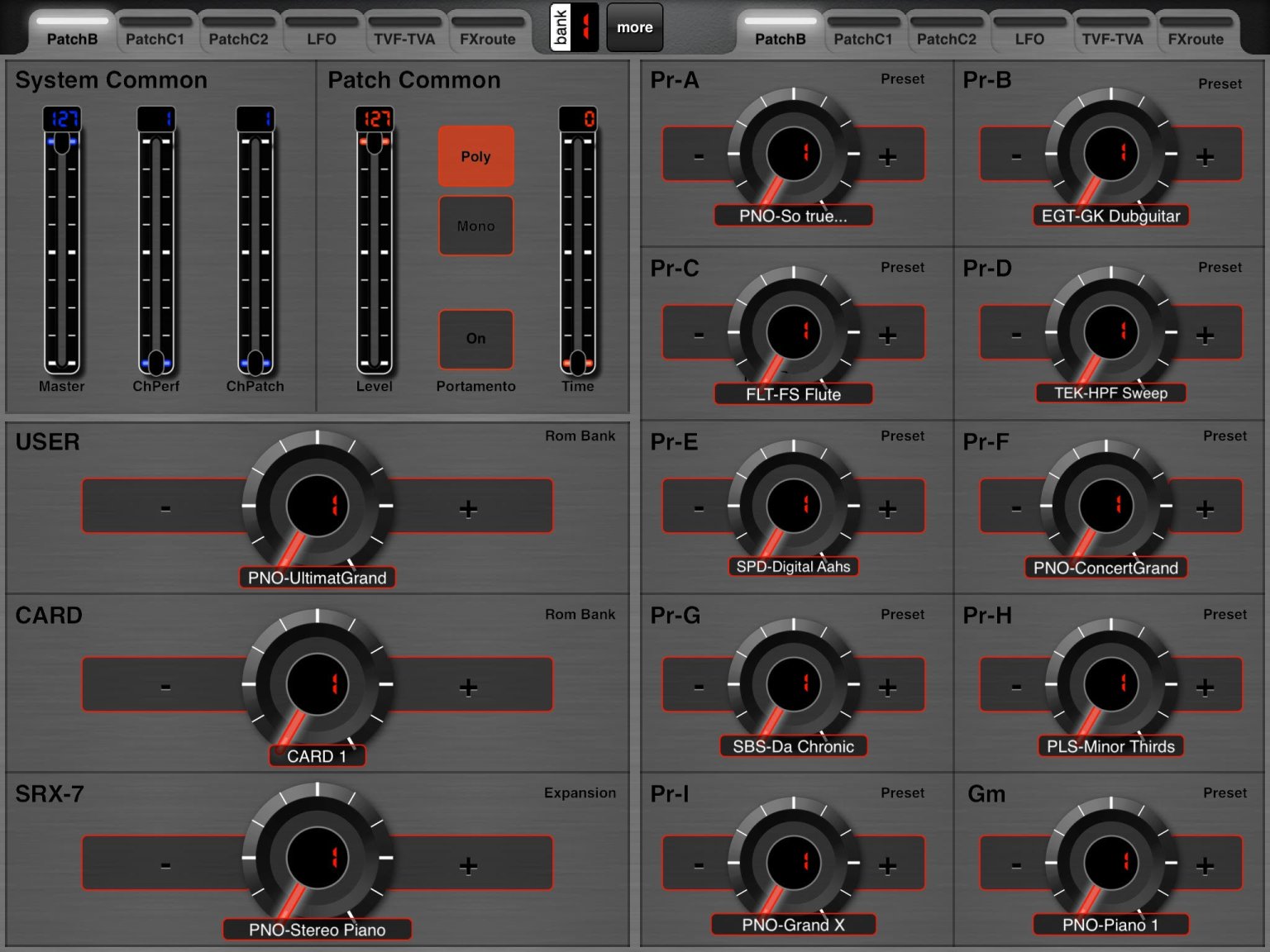Open the right PatchC2 tab
1270x952 pixels.
click(947, 33)
